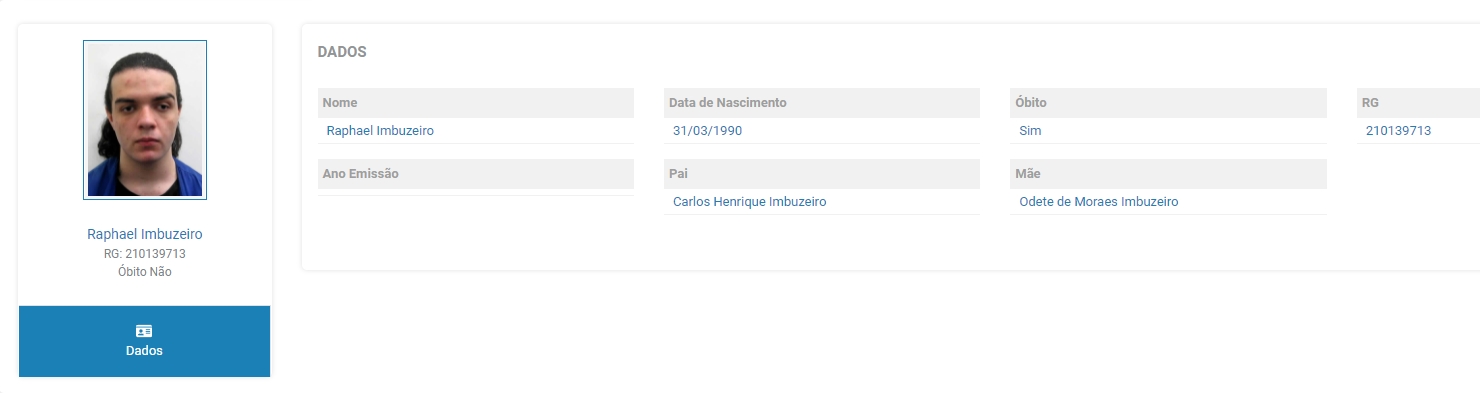Image resolution: width=1480 pixels, height=393 pixels.
Task: Click the DADOS section heading
Action: (x=342, y=52)
